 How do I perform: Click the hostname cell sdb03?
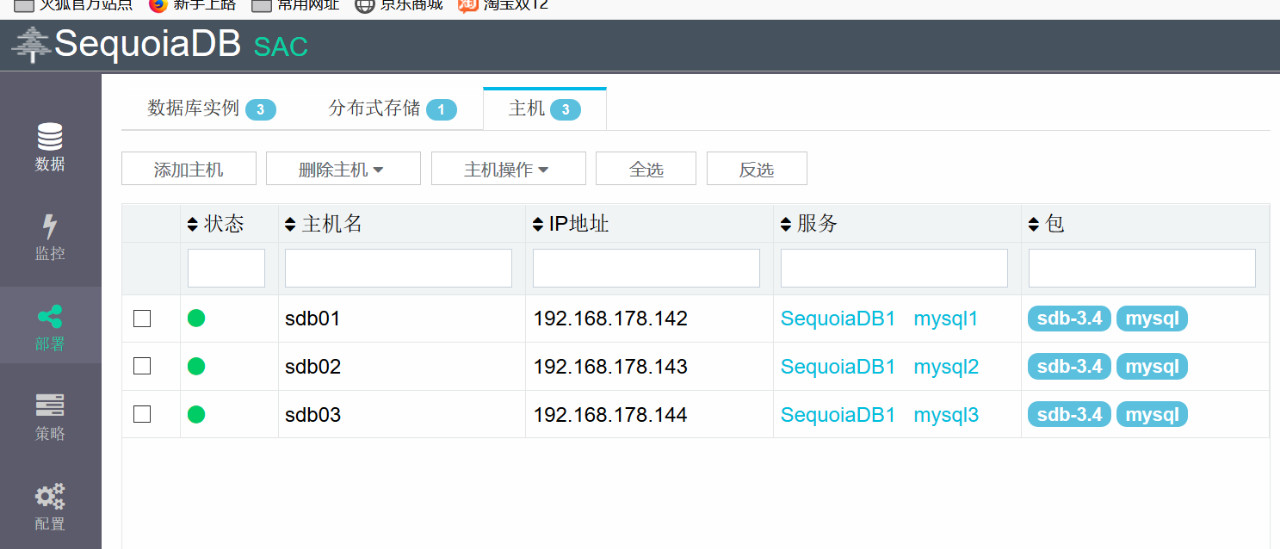(x=313, y=415)
